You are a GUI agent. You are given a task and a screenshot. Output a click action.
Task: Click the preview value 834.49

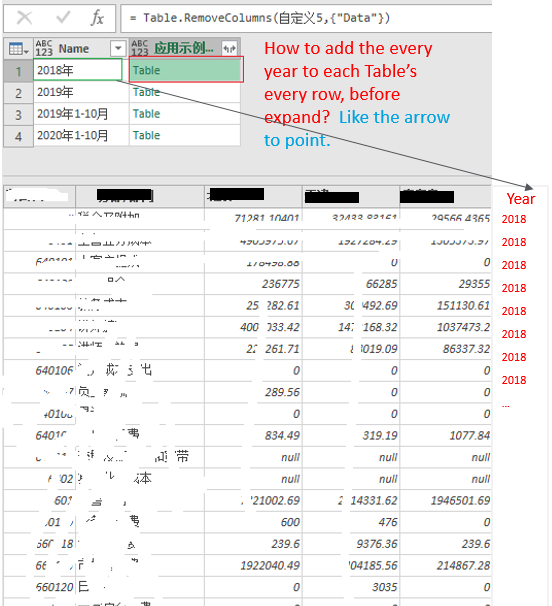282,436
